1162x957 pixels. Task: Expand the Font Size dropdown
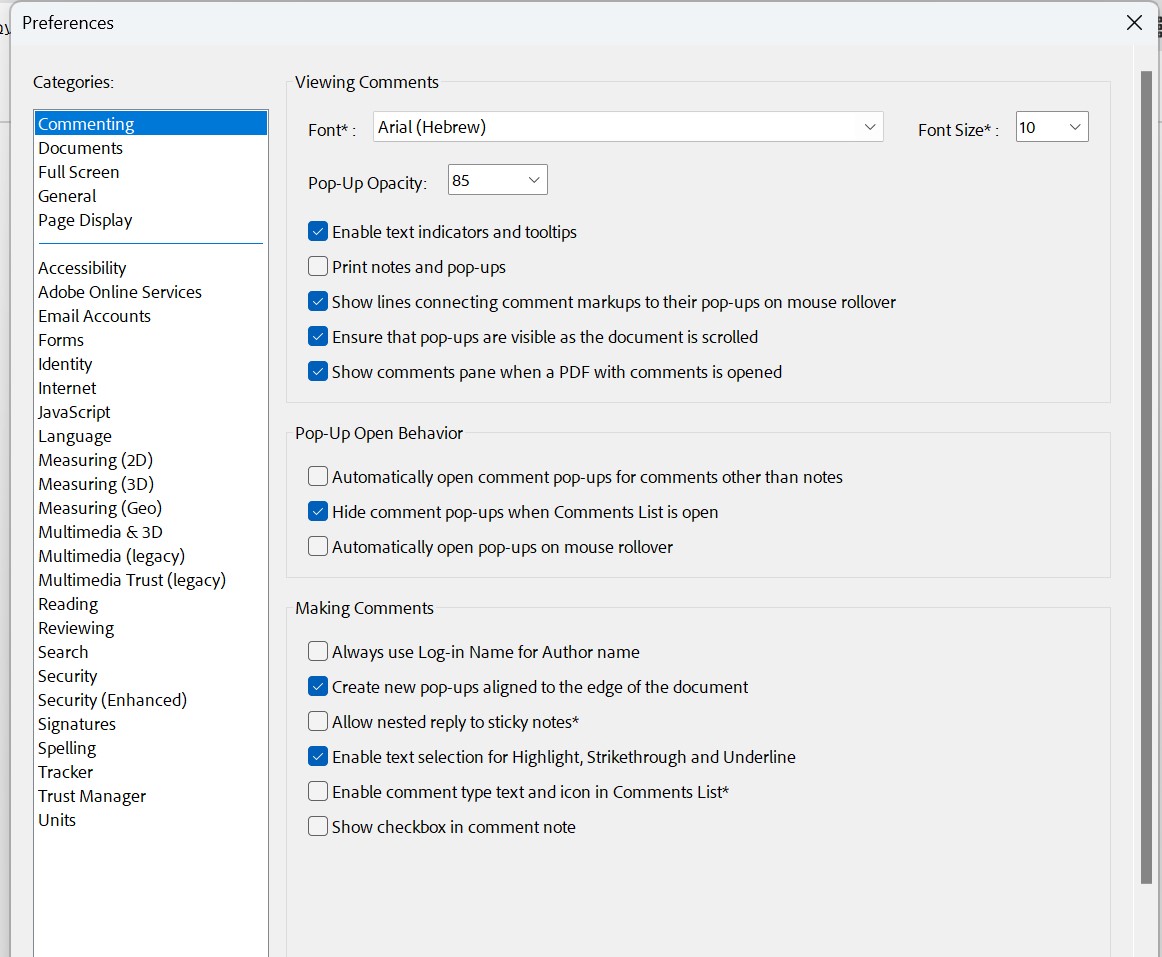pos(1052,127)
